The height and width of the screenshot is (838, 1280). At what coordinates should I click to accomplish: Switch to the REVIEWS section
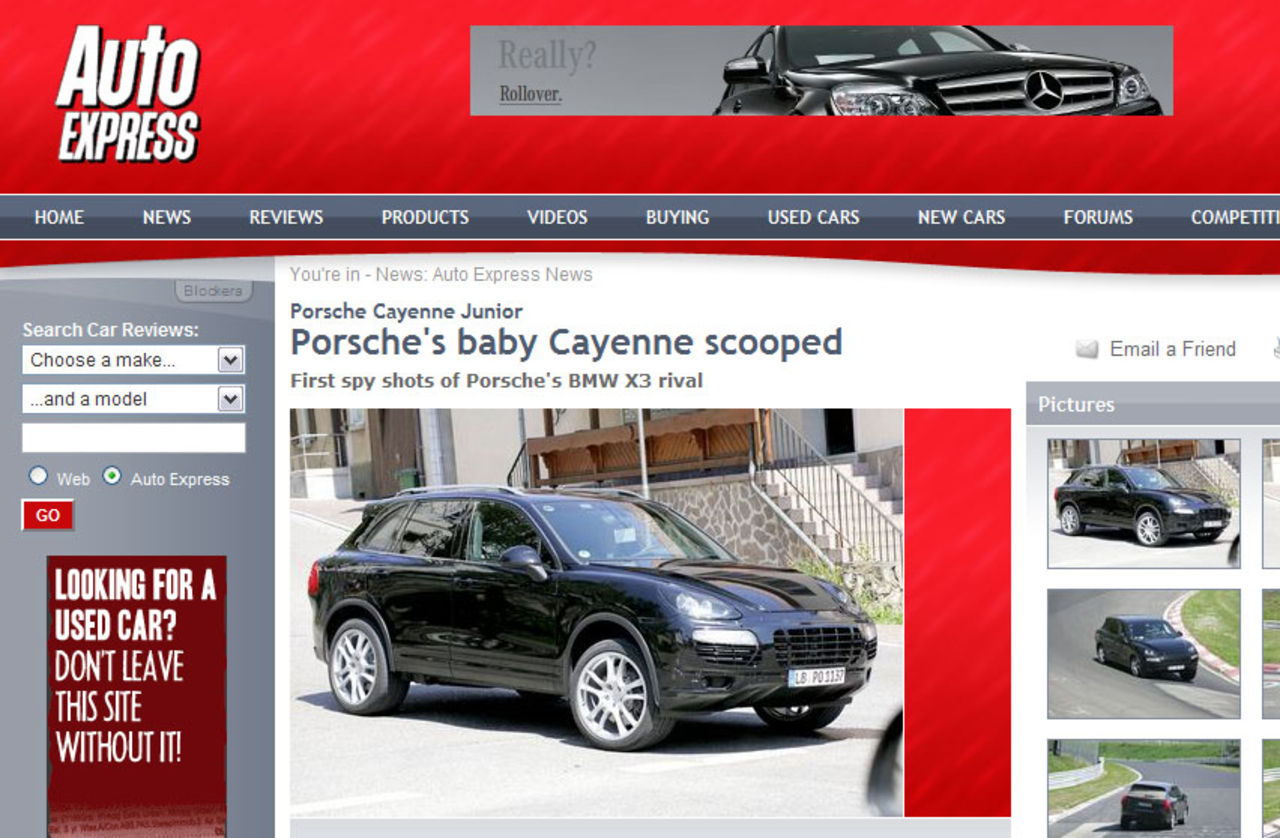pyautogui.click(x=286, y=217)
